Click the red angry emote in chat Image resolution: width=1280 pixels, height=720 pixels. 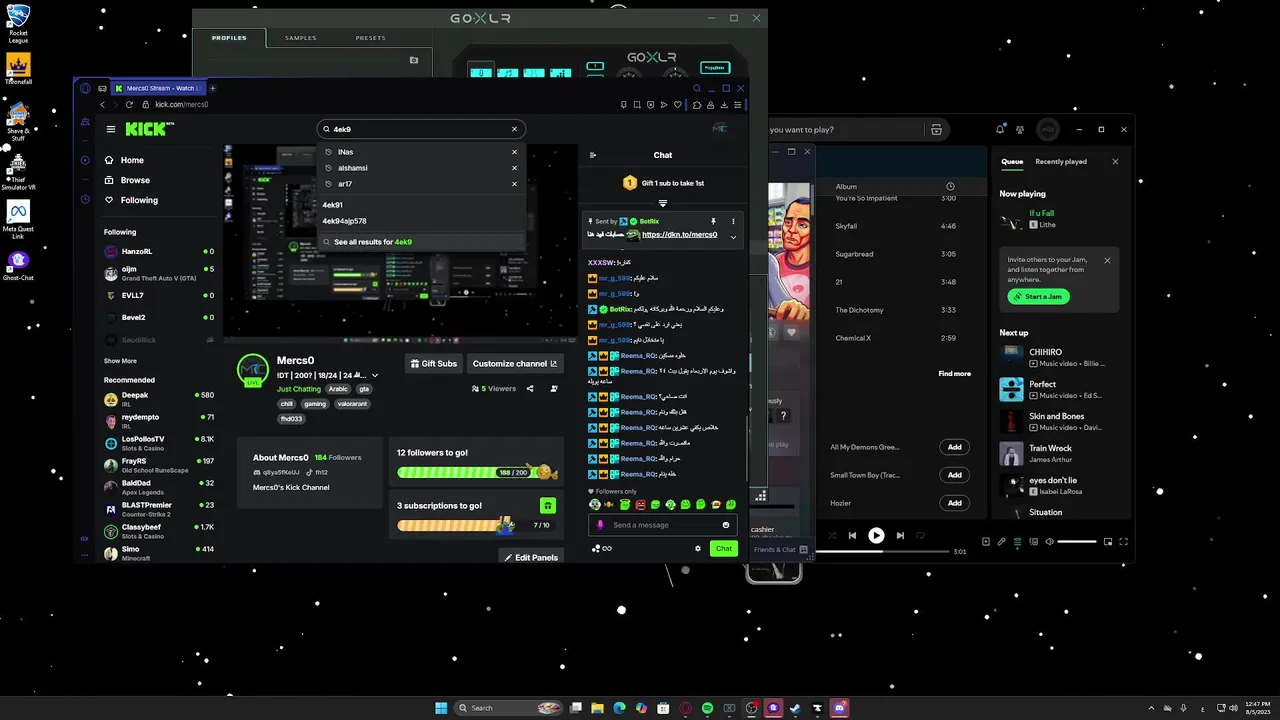(x=640, y=505)
